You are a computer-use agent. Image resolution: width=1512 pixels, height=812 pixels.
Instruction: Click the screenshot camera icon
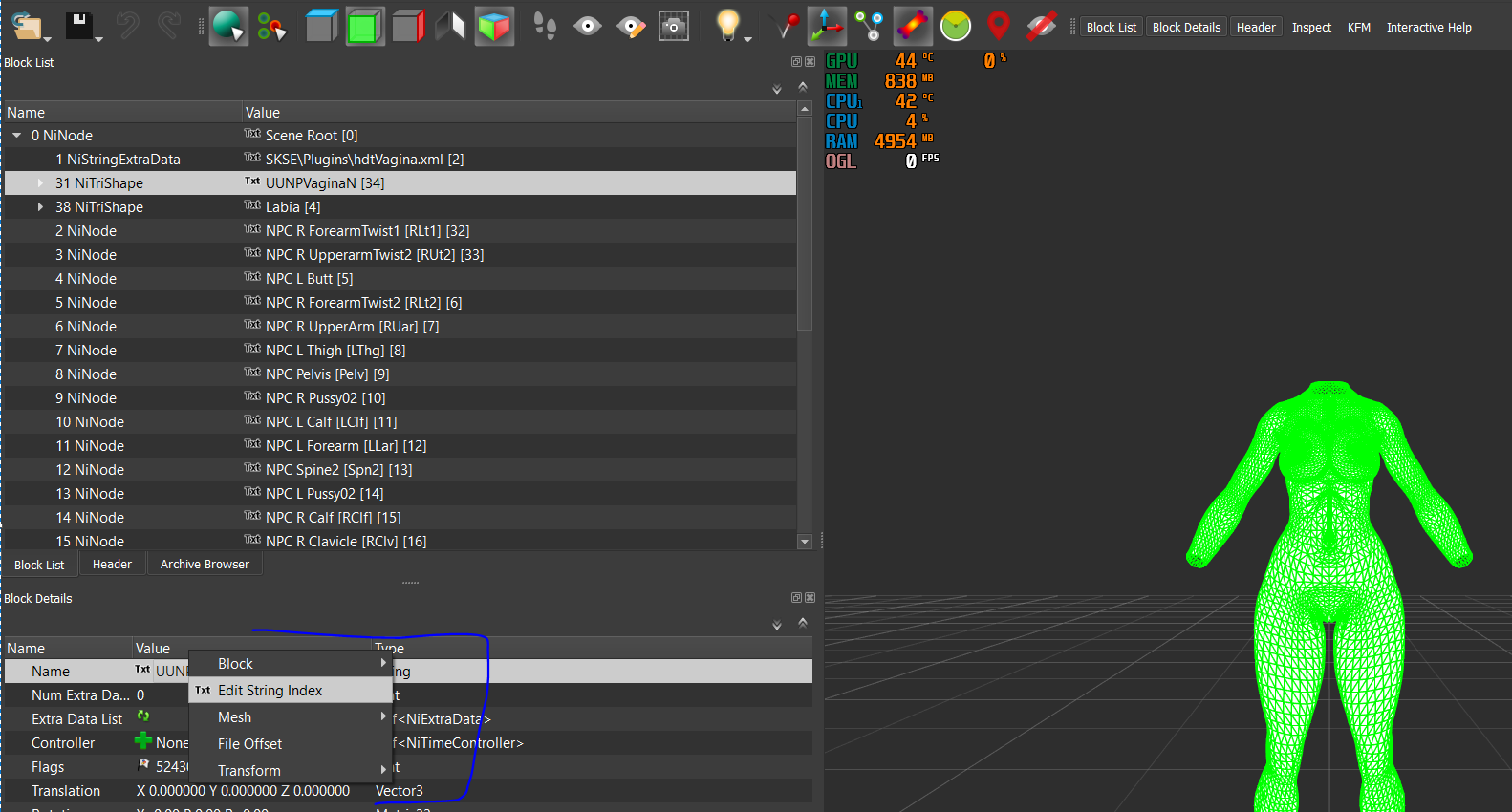pos(674,27)
